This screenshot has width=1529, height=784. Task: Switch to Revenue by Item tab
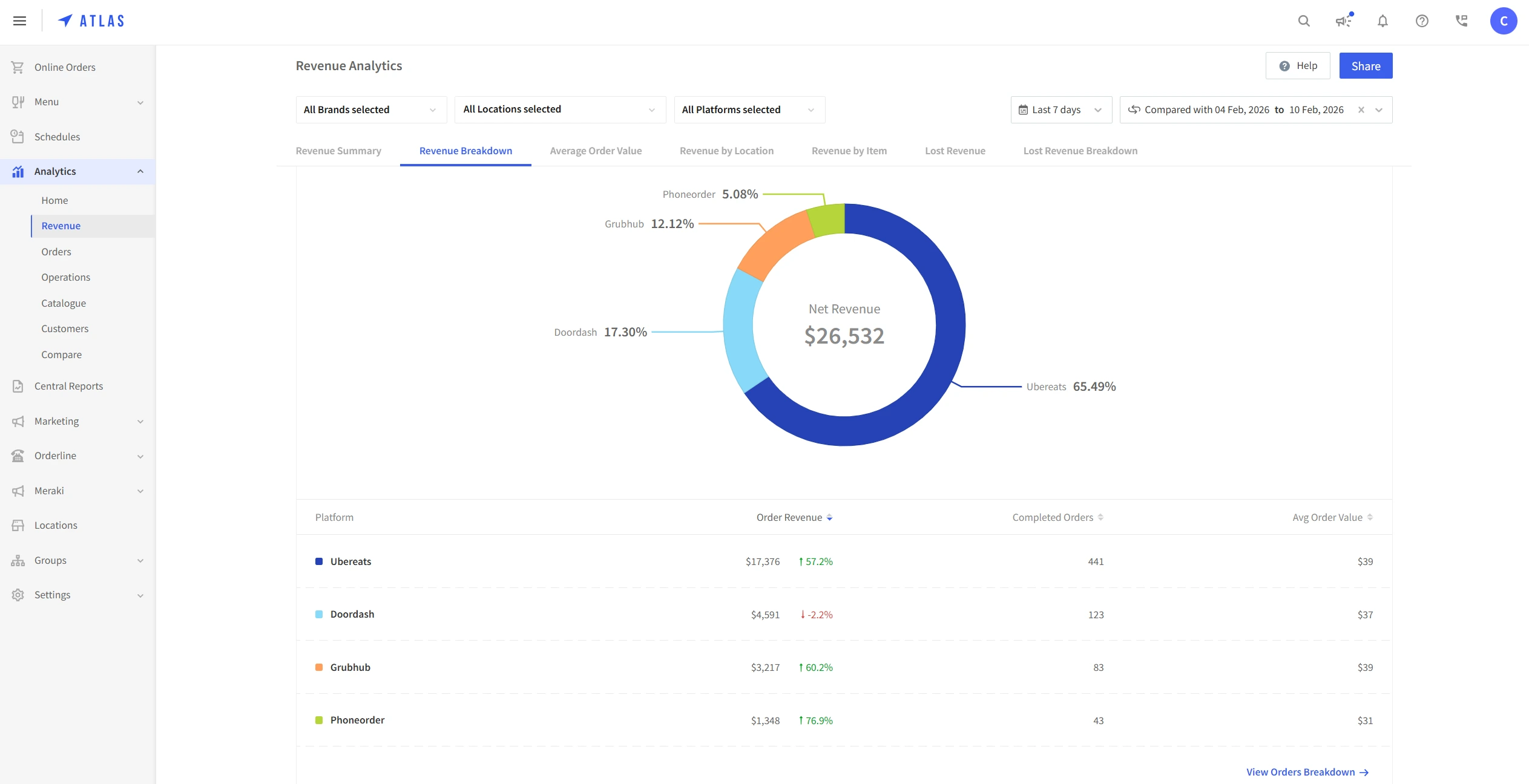849,151
